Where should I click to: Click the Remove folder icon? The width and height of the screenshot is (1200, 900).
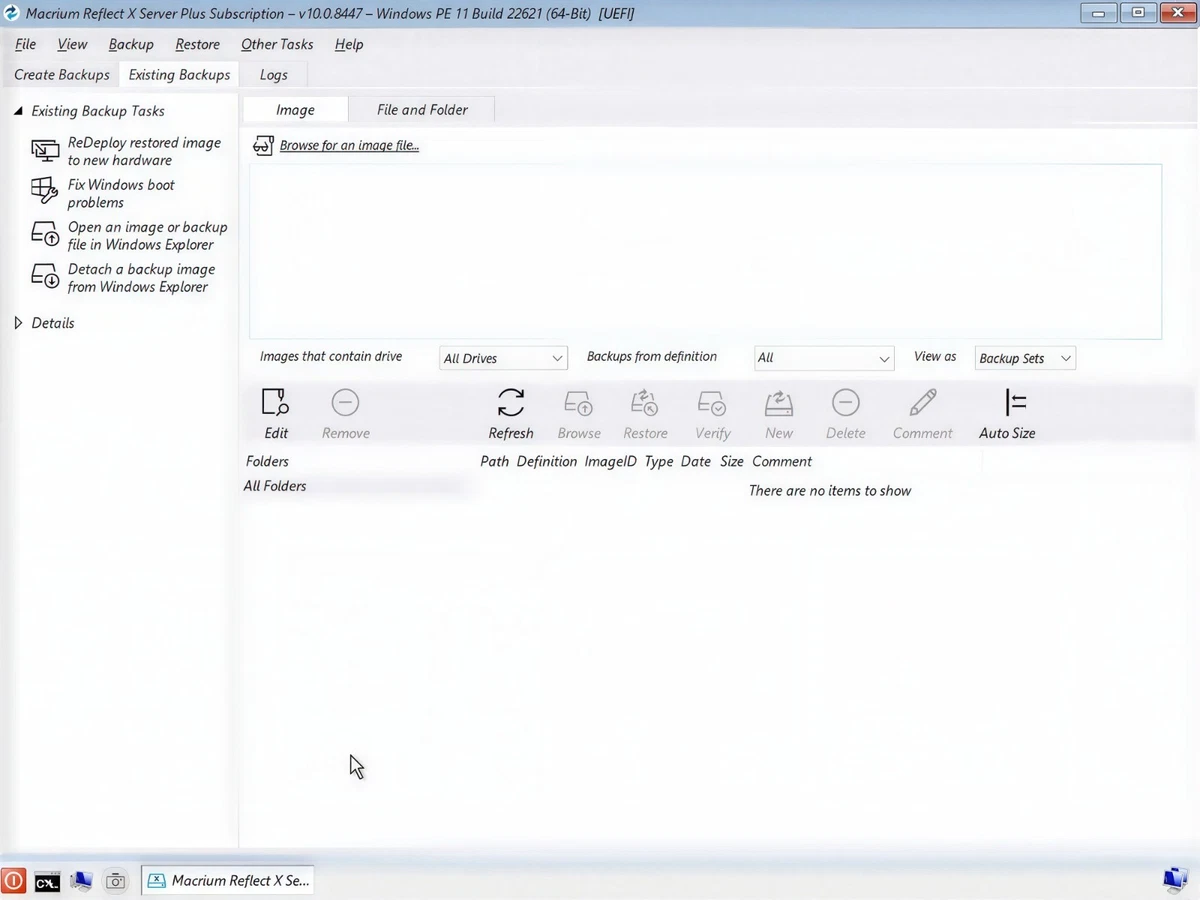[345, 403]
